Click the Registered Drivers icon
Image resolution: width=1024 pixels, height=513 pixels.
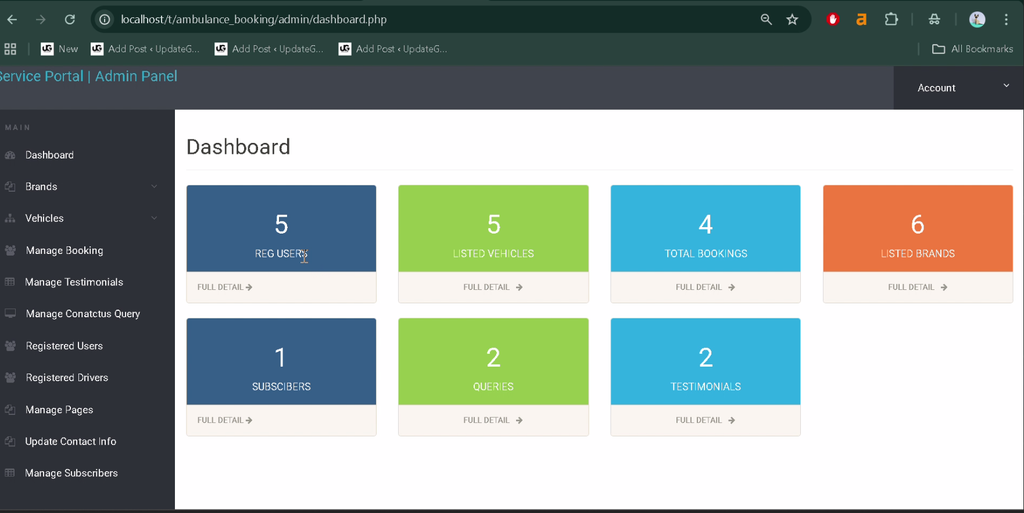pos(10,378)
